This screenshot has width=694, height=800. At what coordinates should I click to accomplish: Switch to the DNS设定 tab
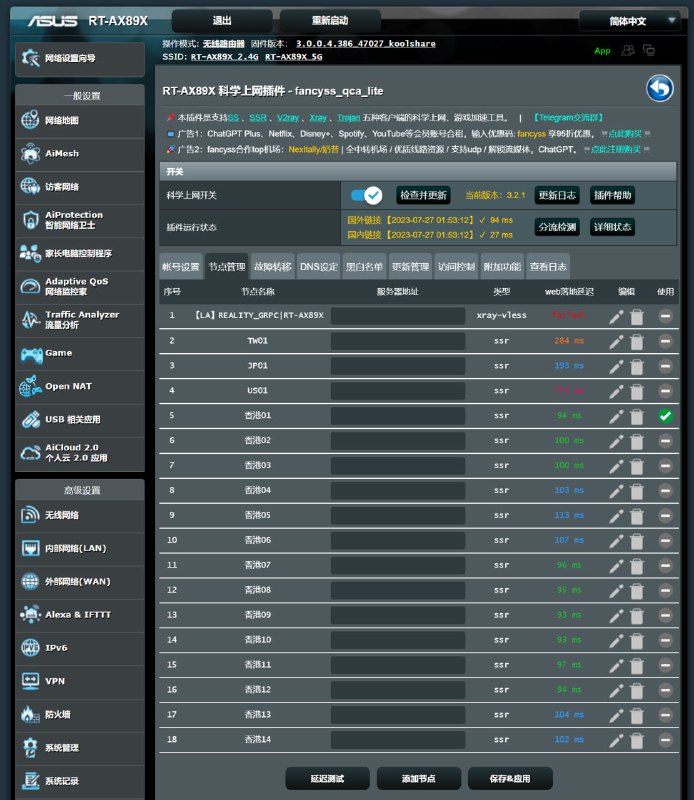319,267
